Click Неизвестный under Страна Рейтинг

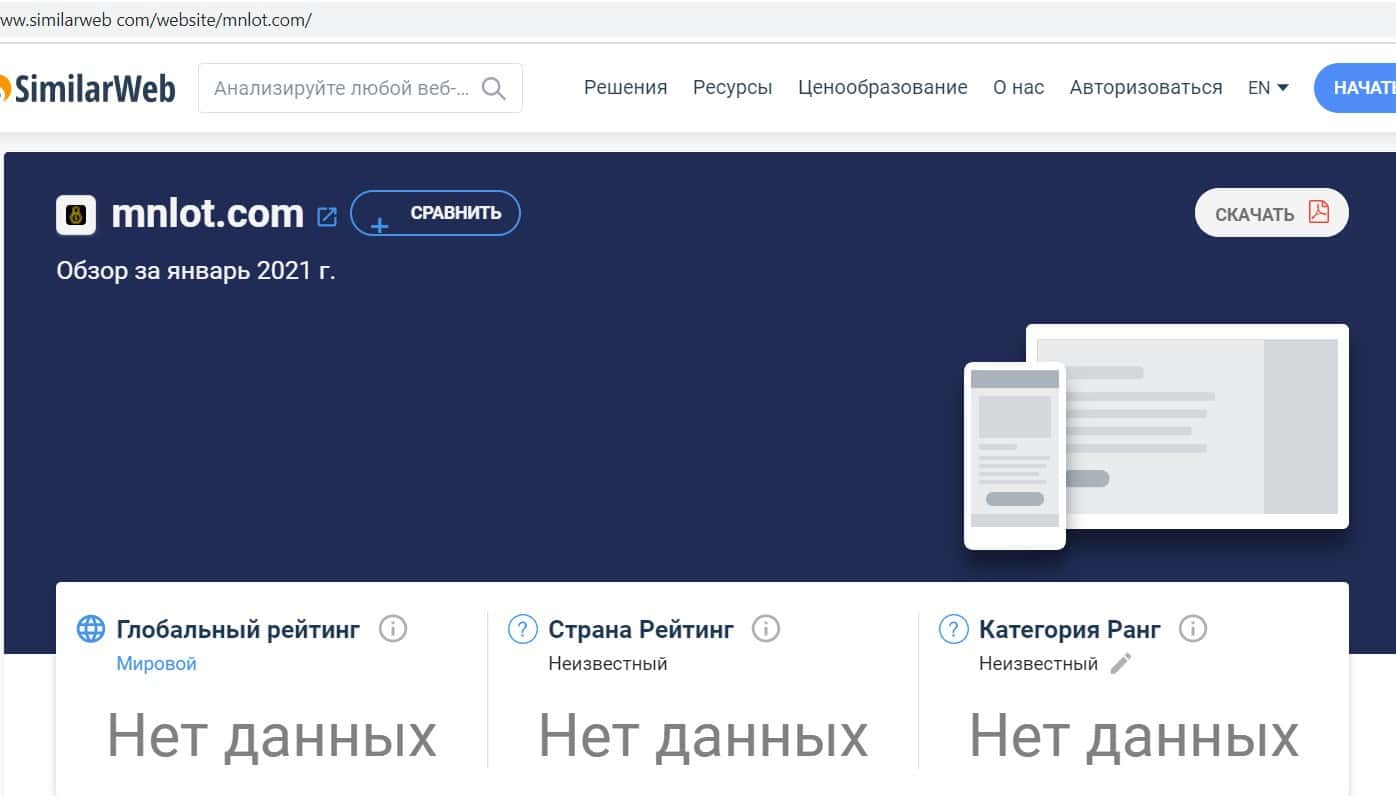[x=608, y=663]
